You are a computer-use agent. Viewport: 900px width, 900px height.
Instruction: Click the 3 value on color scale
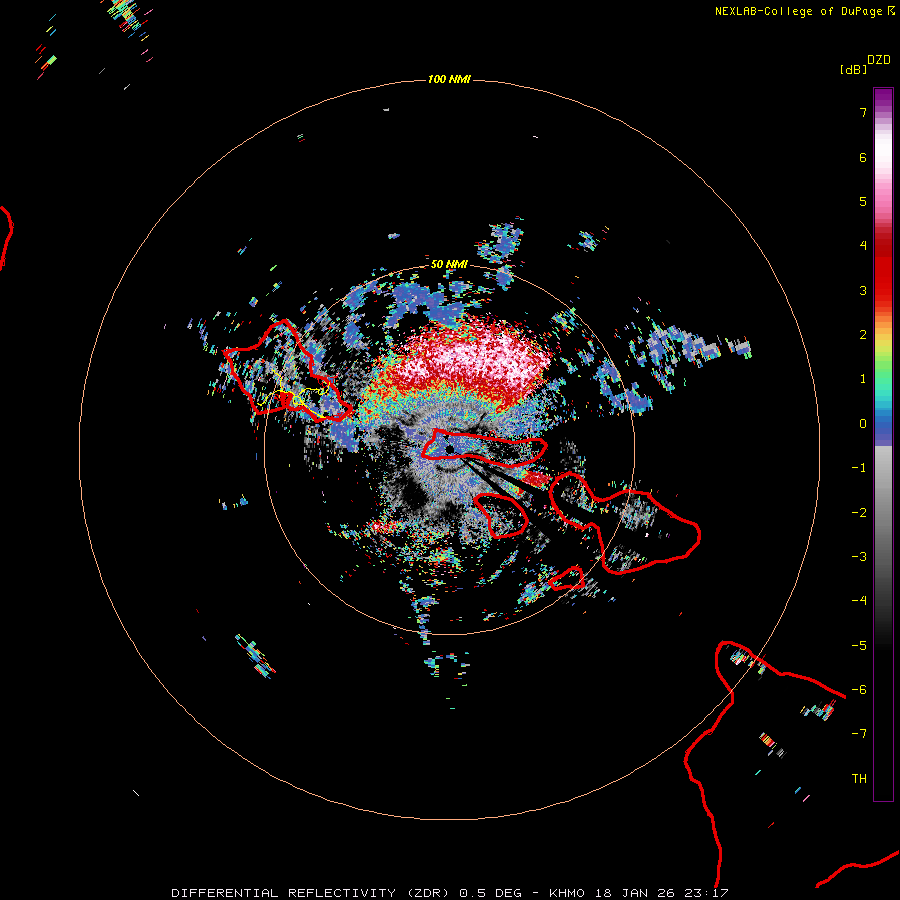pyautogui.click(x=863, y=290)
